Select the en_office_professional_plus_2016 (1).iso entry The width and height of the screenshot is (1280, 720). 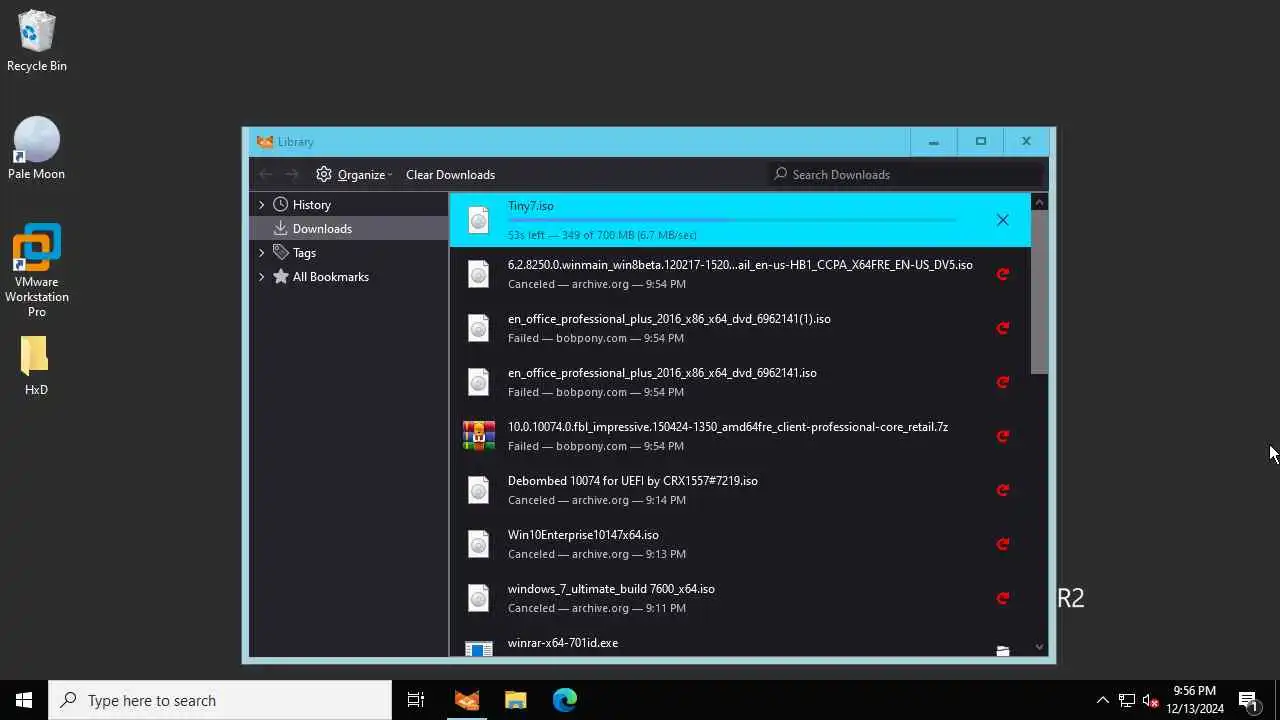[740, 328]
